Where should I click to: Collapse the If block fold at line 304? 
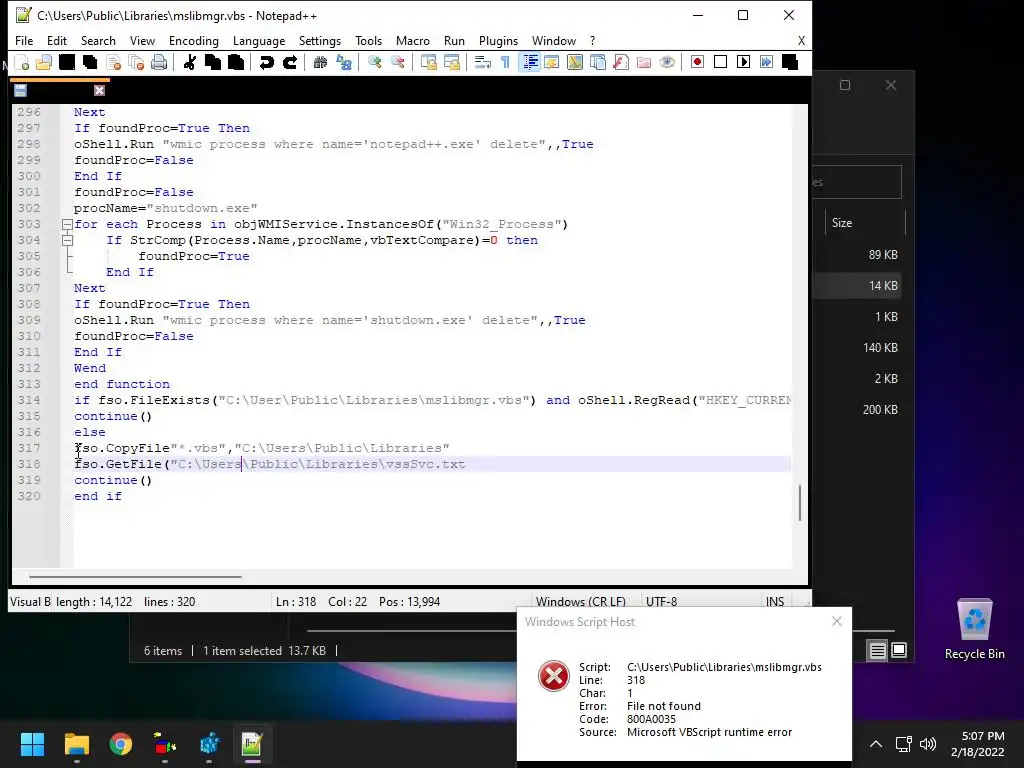click(67, 240)
